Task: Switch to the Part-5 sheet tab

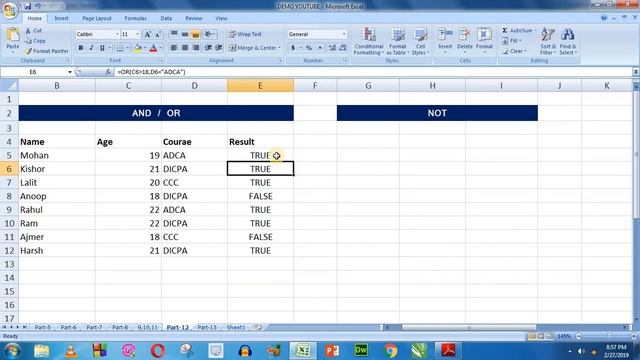Action: coord(43,327)
